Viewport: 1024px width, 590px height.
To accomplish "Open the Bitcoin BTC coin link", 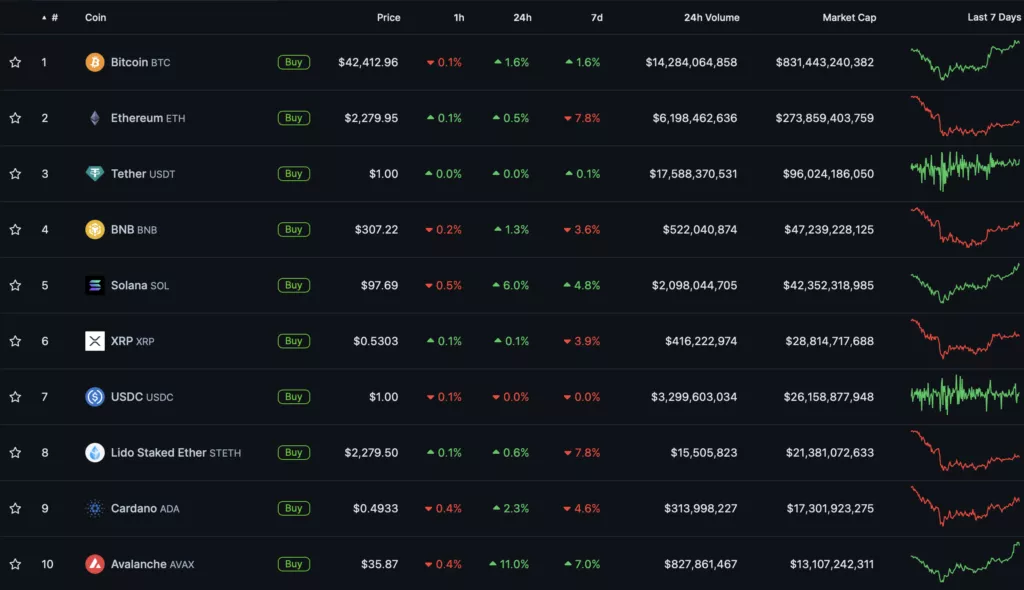I will point(140,62).
